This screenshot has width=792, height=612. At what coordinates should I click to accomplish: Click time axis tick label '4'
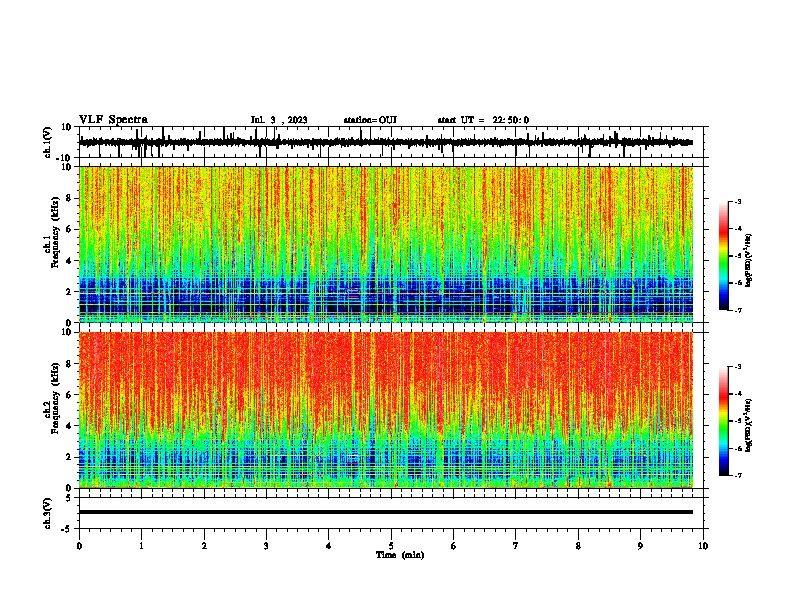click(329, 546)
